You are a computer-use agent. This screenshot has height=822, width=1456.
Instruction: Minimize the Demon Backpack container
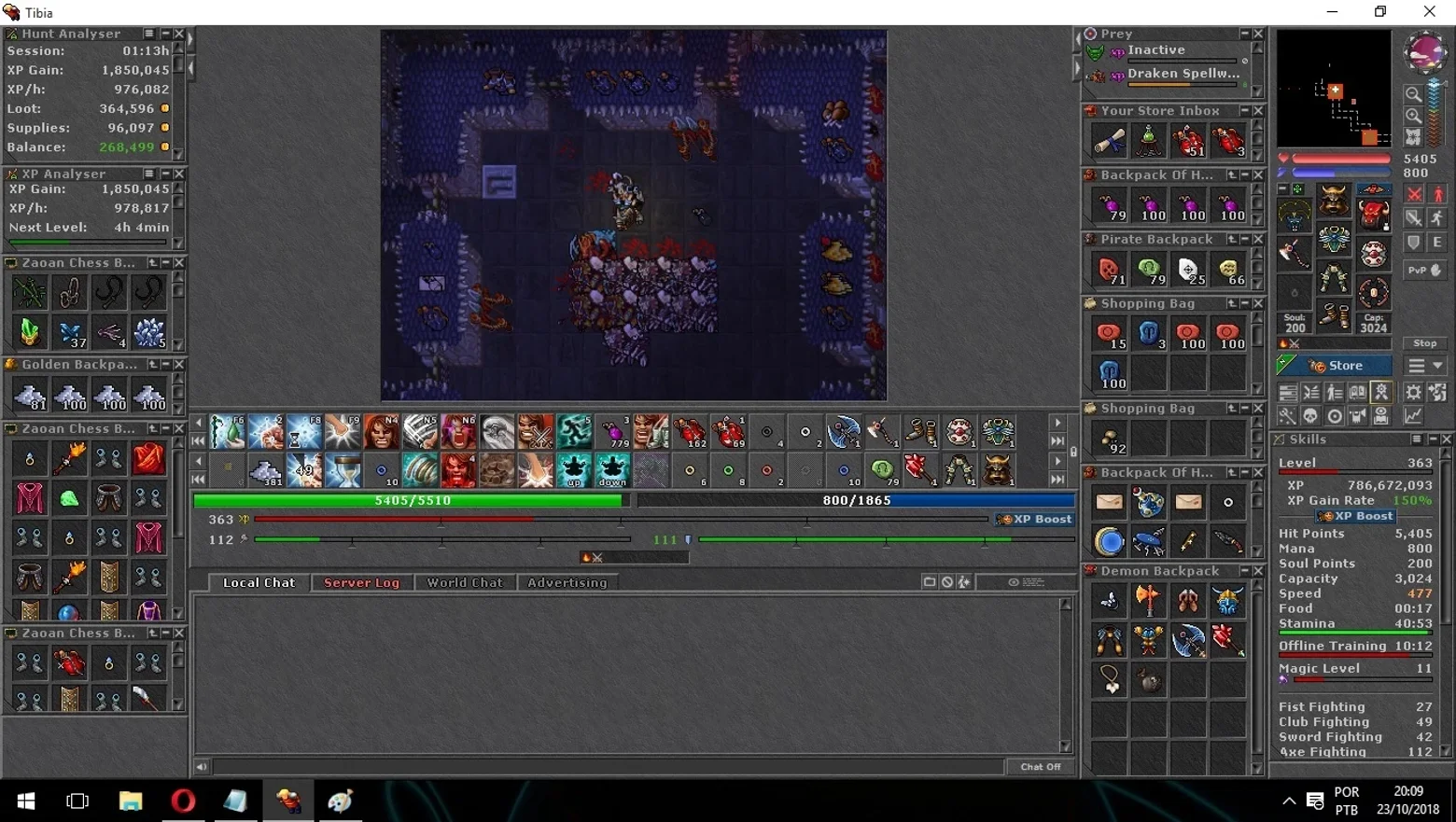(x=1245, y=571)
